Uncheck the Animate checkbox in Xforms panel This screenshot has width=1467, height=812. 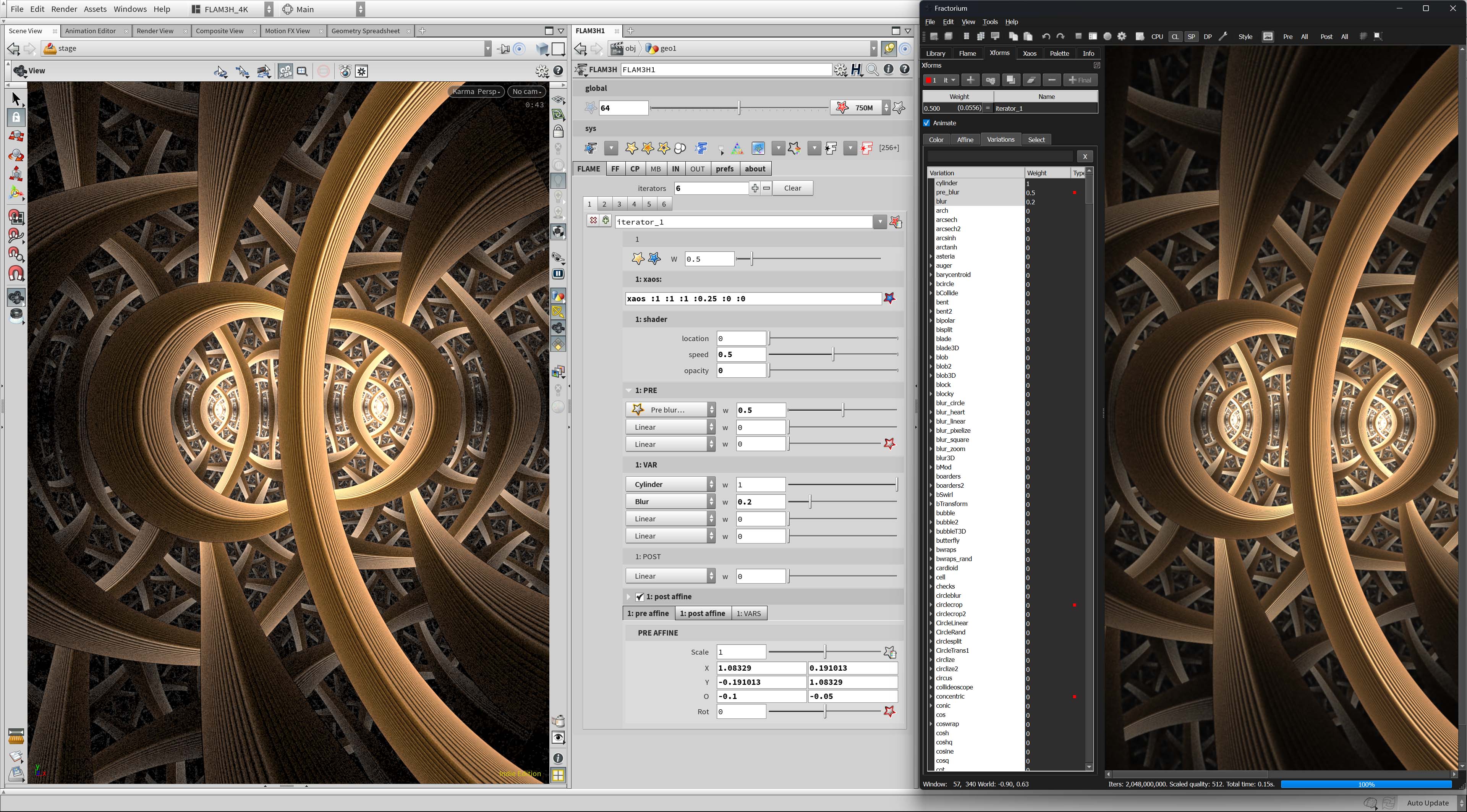point(927,123)
